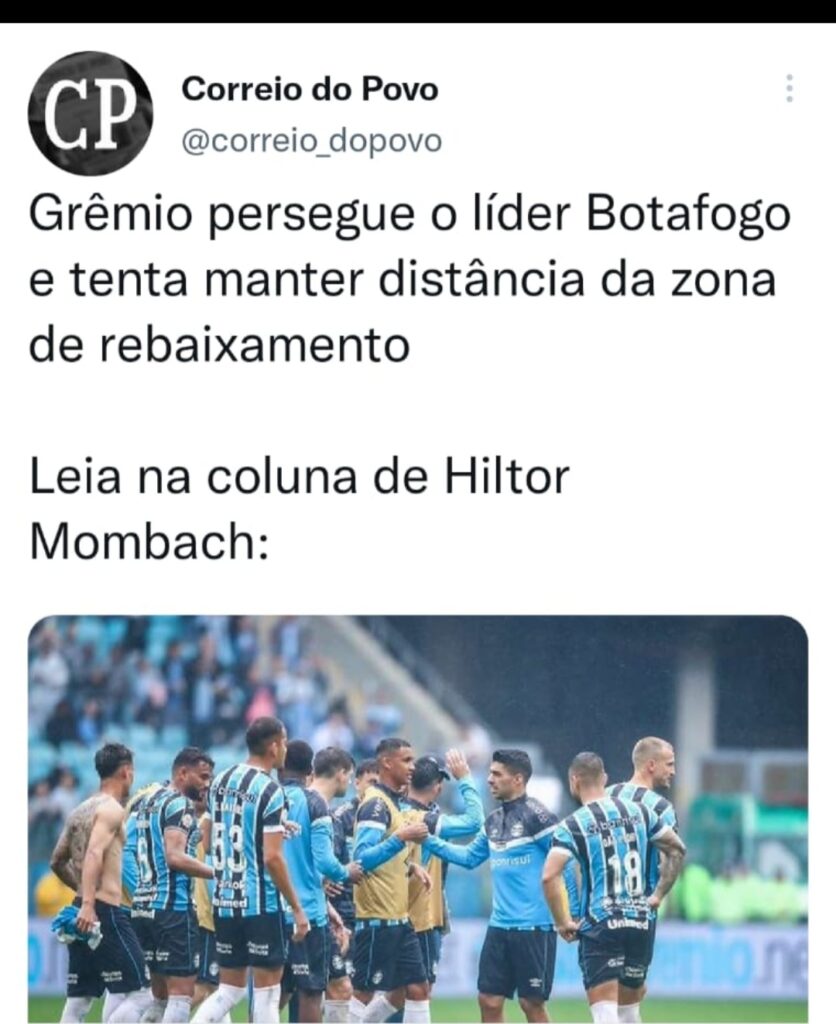Tap 'e tenta manter distância da zona' line

pyautogui.click(x=403, y=280)
